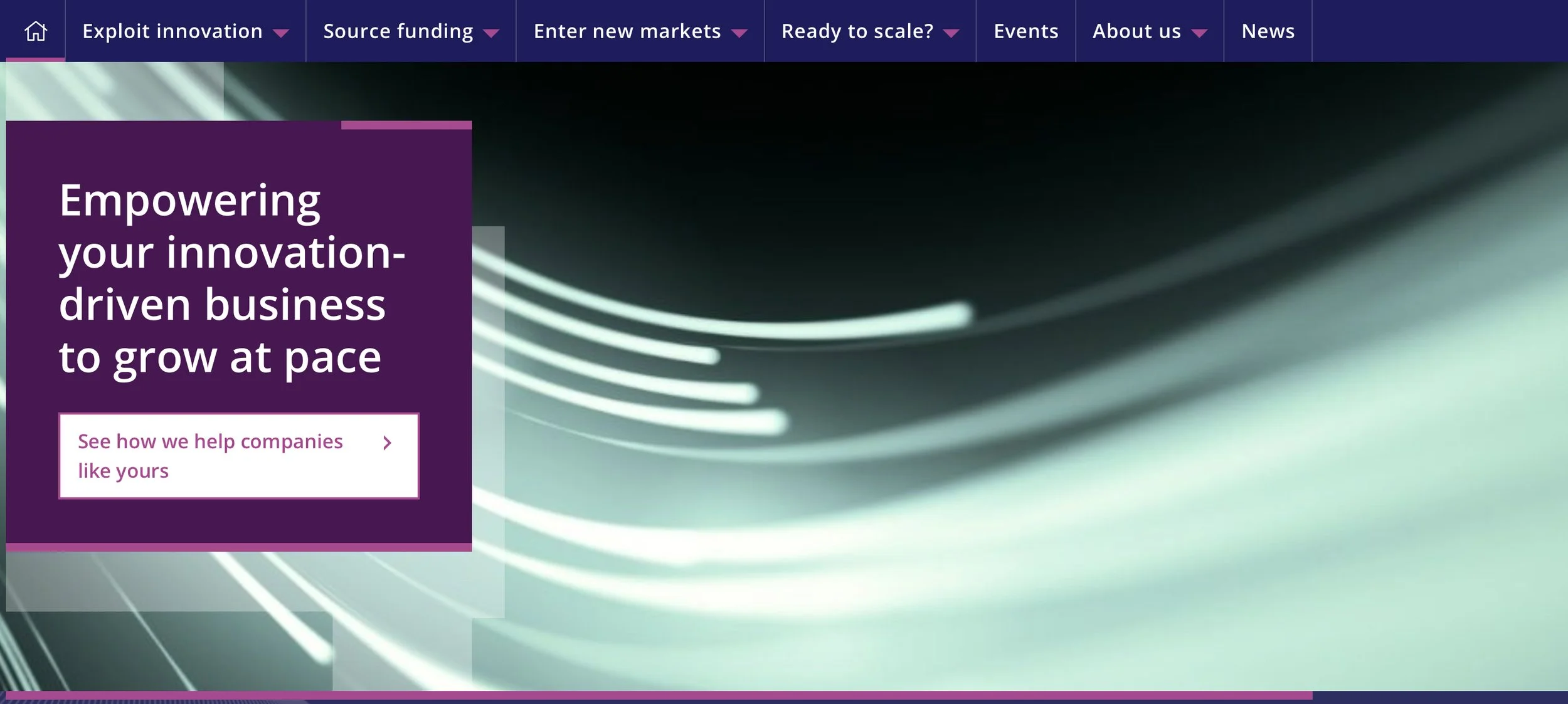Expand the Source funding dropdown arrow
Screen dimensions: 1568x704
491,33
